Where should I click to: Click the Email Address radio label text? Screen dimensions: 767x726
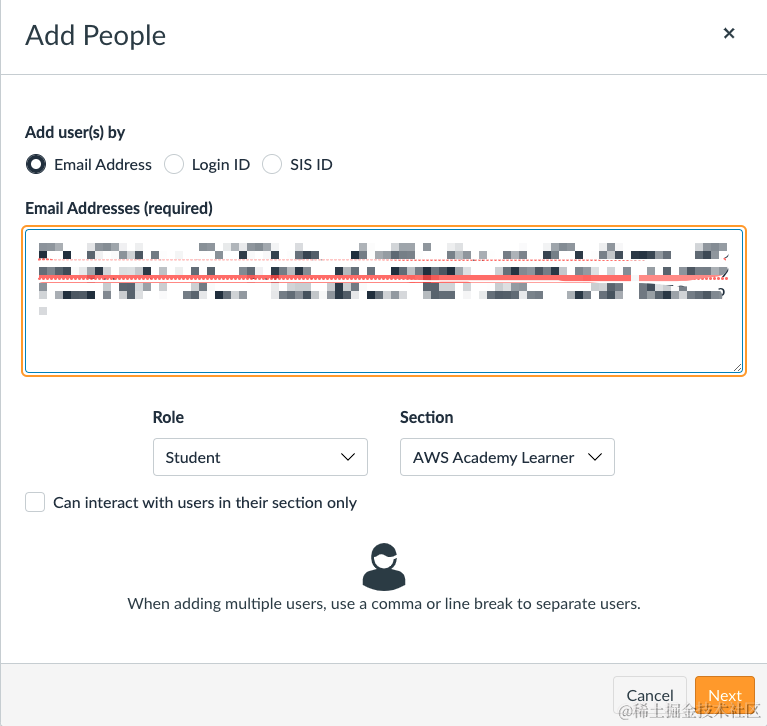point(103,165)
